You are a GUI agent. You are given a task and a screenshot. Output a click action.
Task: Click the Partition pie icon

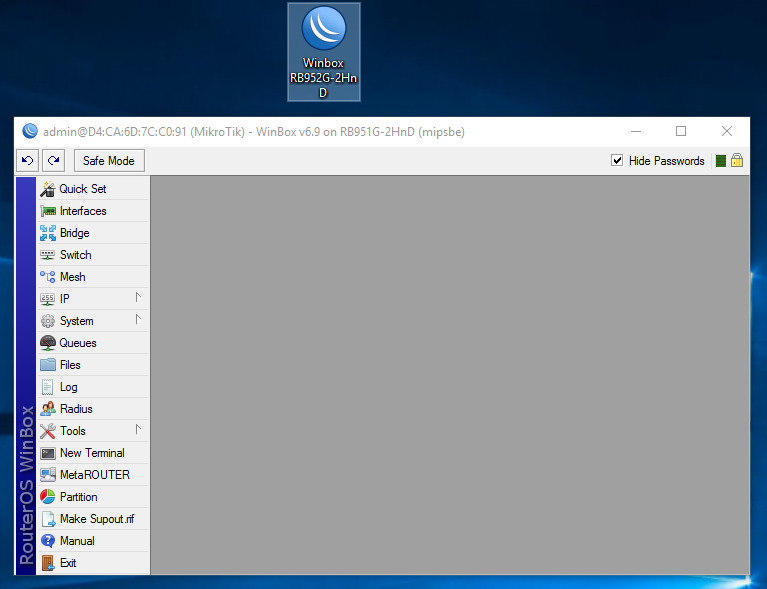(x=48, y=497)
